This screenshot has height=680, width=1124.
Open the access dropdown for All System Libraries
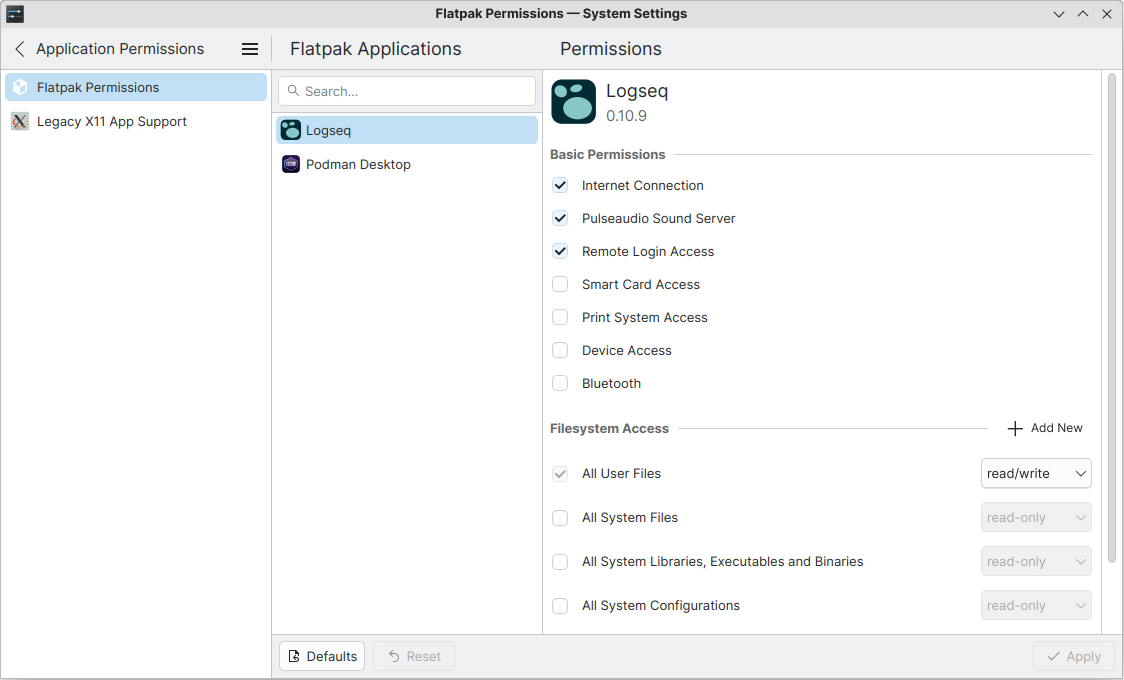1036,562
